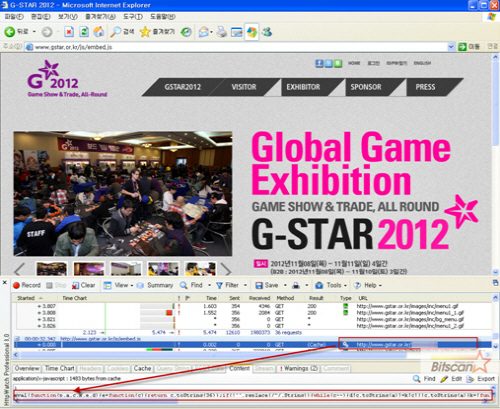500x409 pixels.
Task: Click the G 2012 site logo
Action: click(67, 79)
